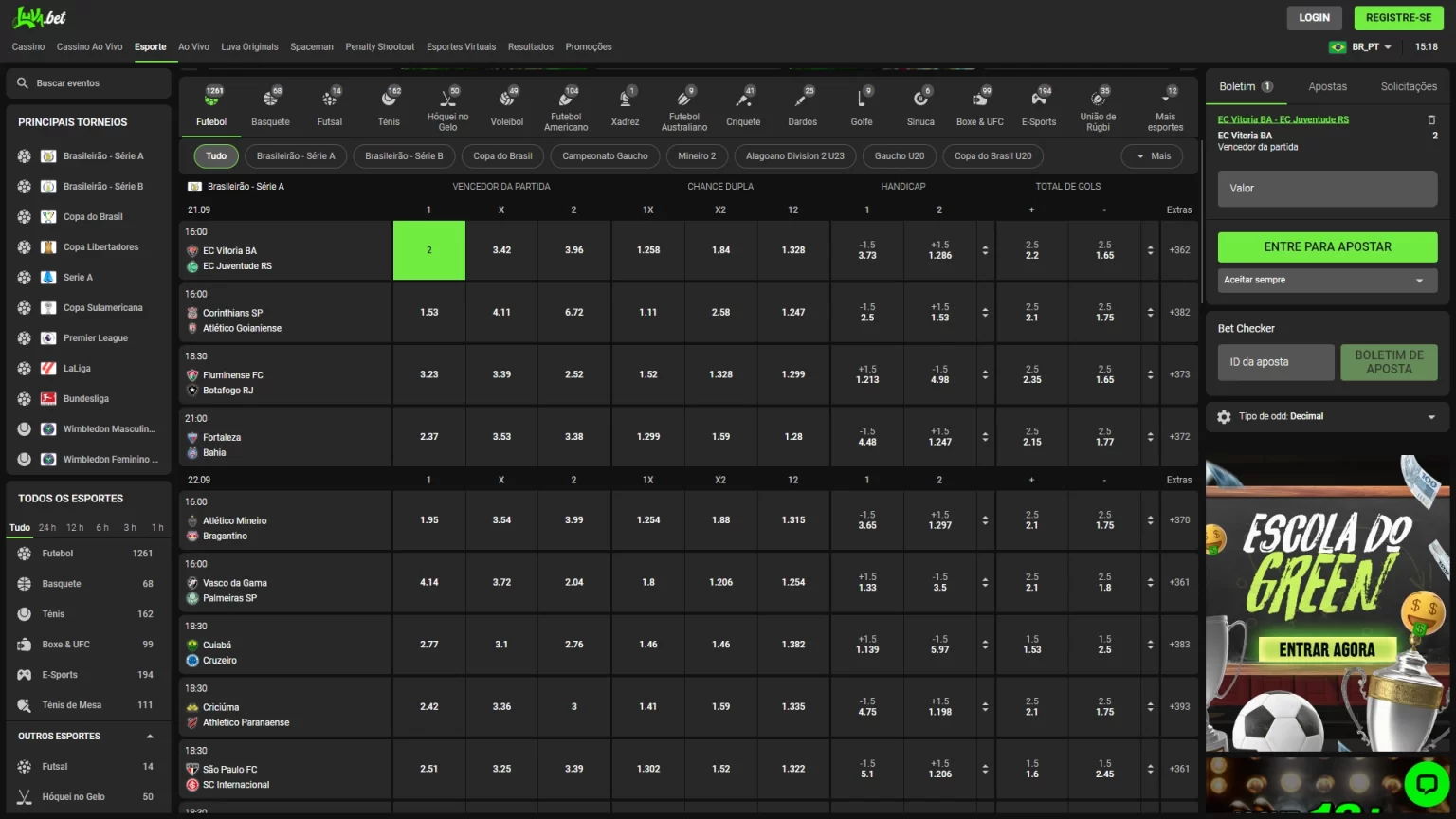Click the search magnifier icon
The width and height of the screenshot is (1456, 819).
pyautogui.click(x=23, y=83)
